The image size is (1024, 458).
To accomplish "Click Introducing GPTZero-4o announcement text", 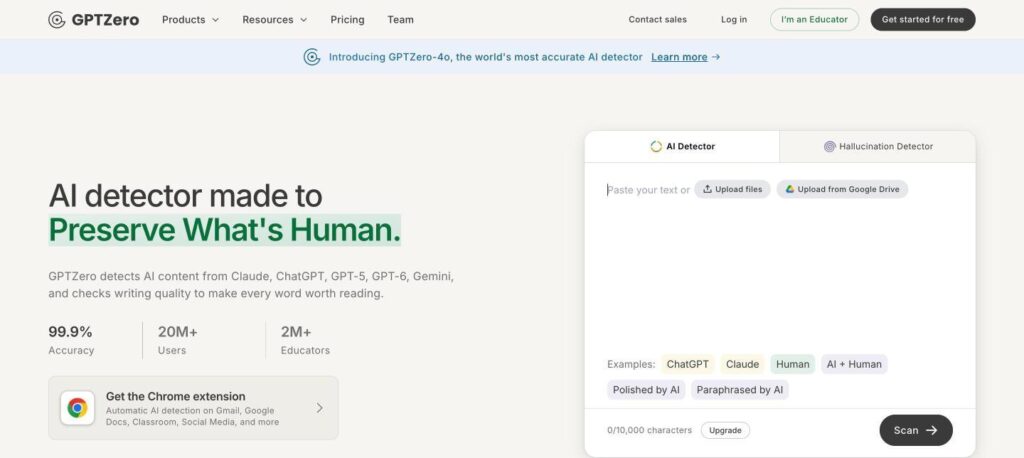I will point(485,57).
